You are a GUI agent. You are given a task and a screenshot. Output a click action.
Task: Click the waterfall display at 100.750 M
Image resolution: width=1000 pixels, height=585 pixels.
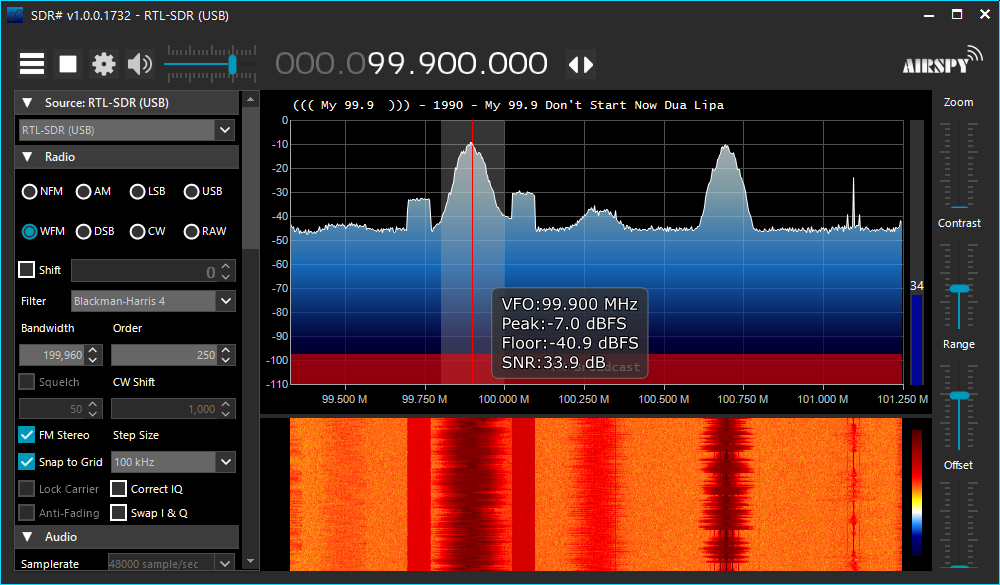(x=727, y=494)
